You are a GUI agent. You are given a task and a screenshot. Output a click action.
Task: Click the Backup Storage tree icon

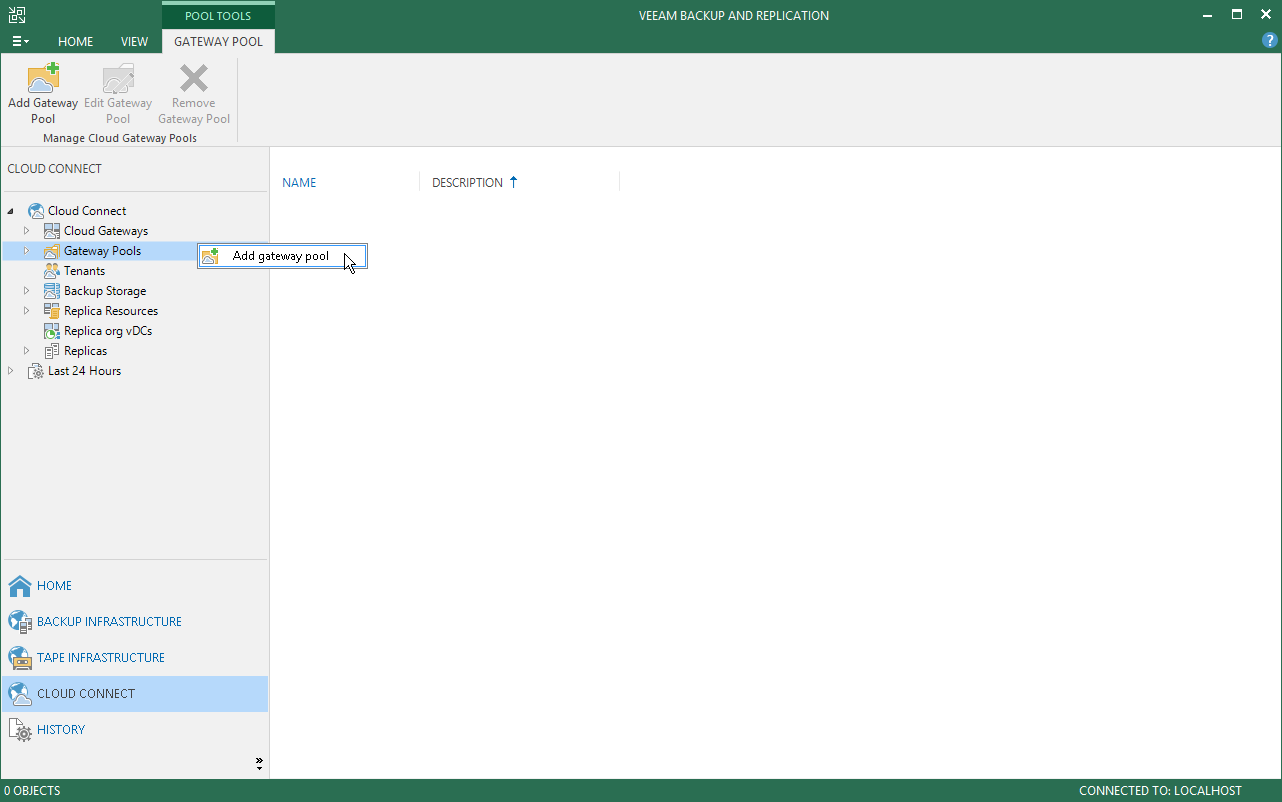(52, 291)
